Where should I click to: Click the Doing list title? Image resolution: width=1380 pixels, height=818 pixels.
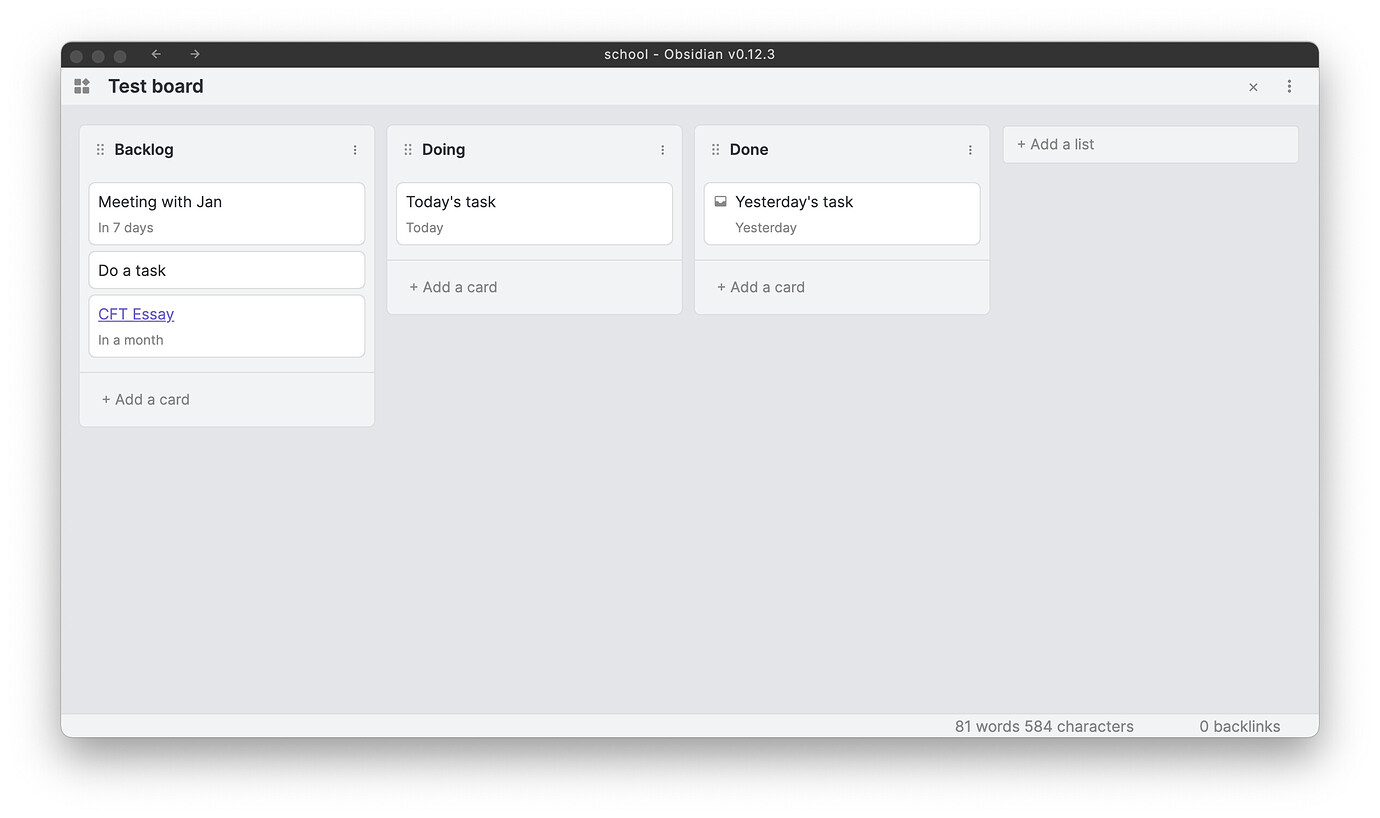(x=444, y=150)
